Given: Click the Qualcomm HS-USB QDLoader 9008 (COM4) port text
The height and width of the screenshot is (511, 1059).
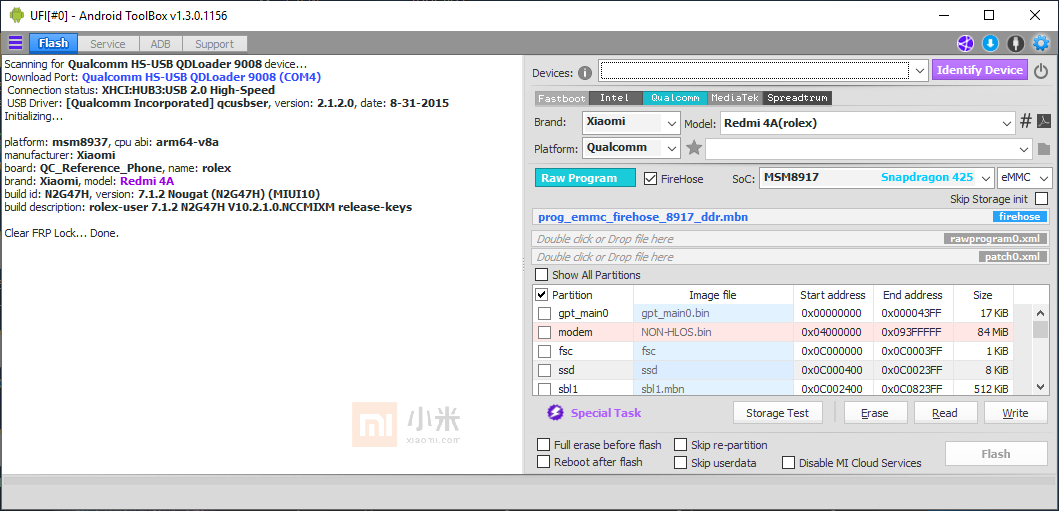Looking at the screenshot, I should [x=201, y=77].
